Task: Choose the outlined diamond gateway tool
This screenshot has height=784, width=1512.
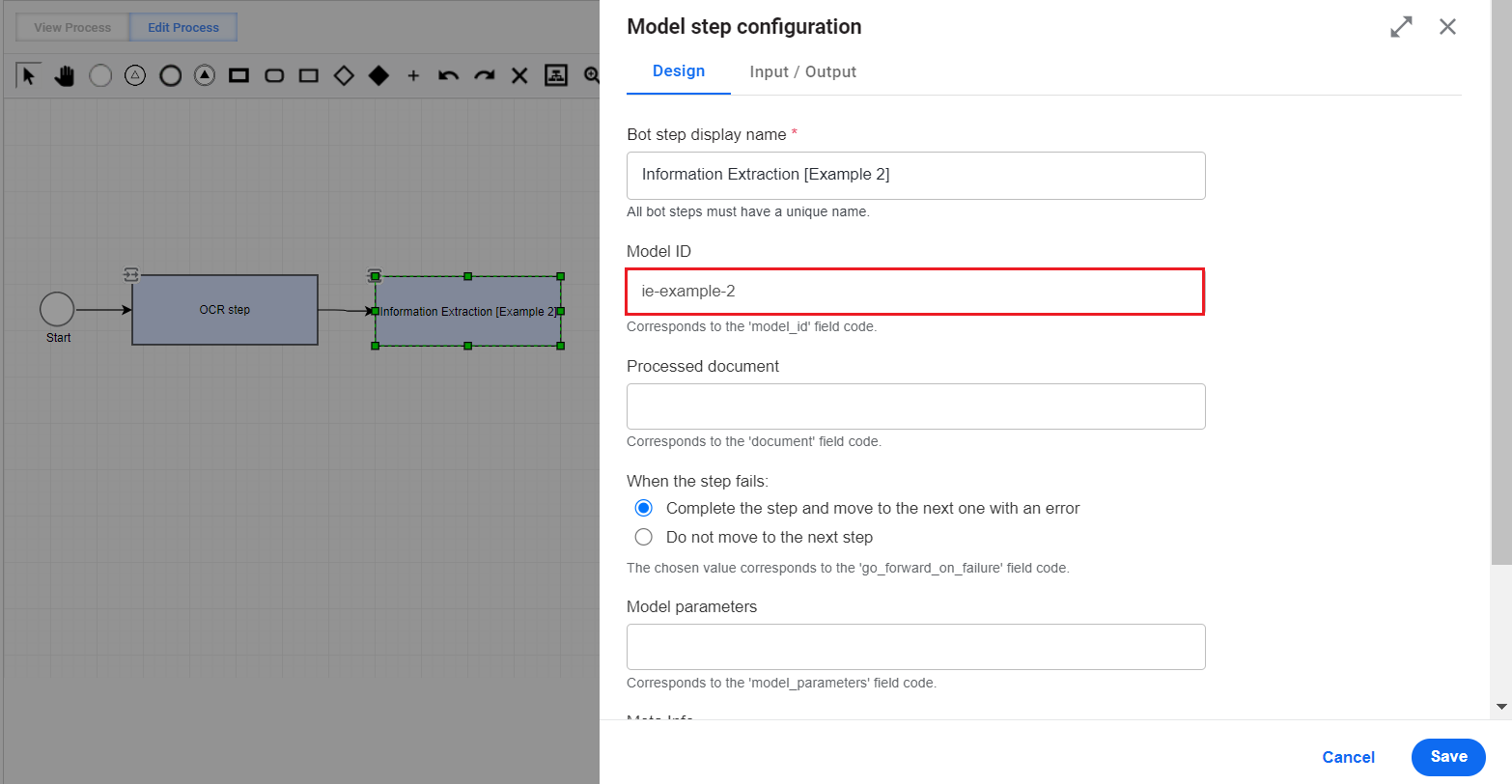Action: point(344,75)
